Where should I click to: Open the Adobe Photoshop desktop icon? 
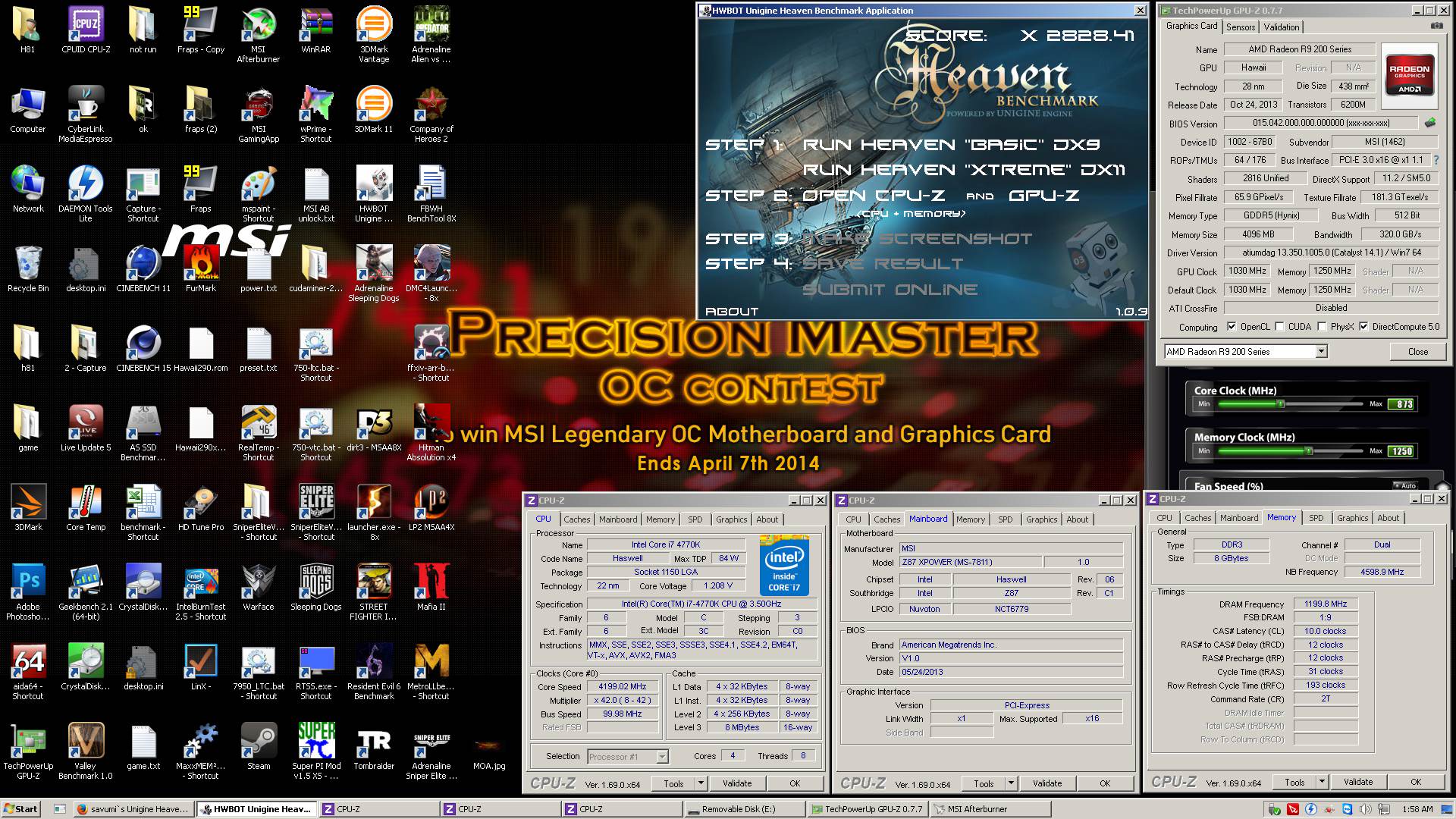pos(28,592)
